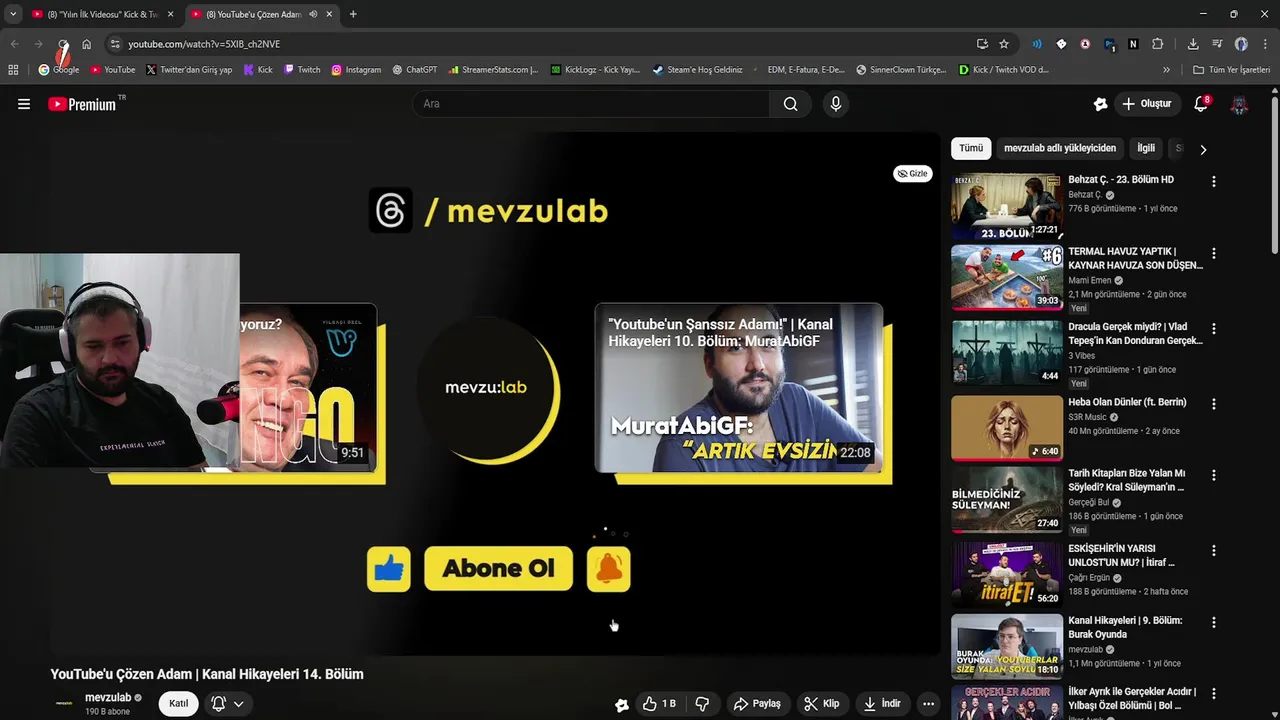
Task: Open Steam'e Hoş Geldiniz bookmark
Action: 697,70
